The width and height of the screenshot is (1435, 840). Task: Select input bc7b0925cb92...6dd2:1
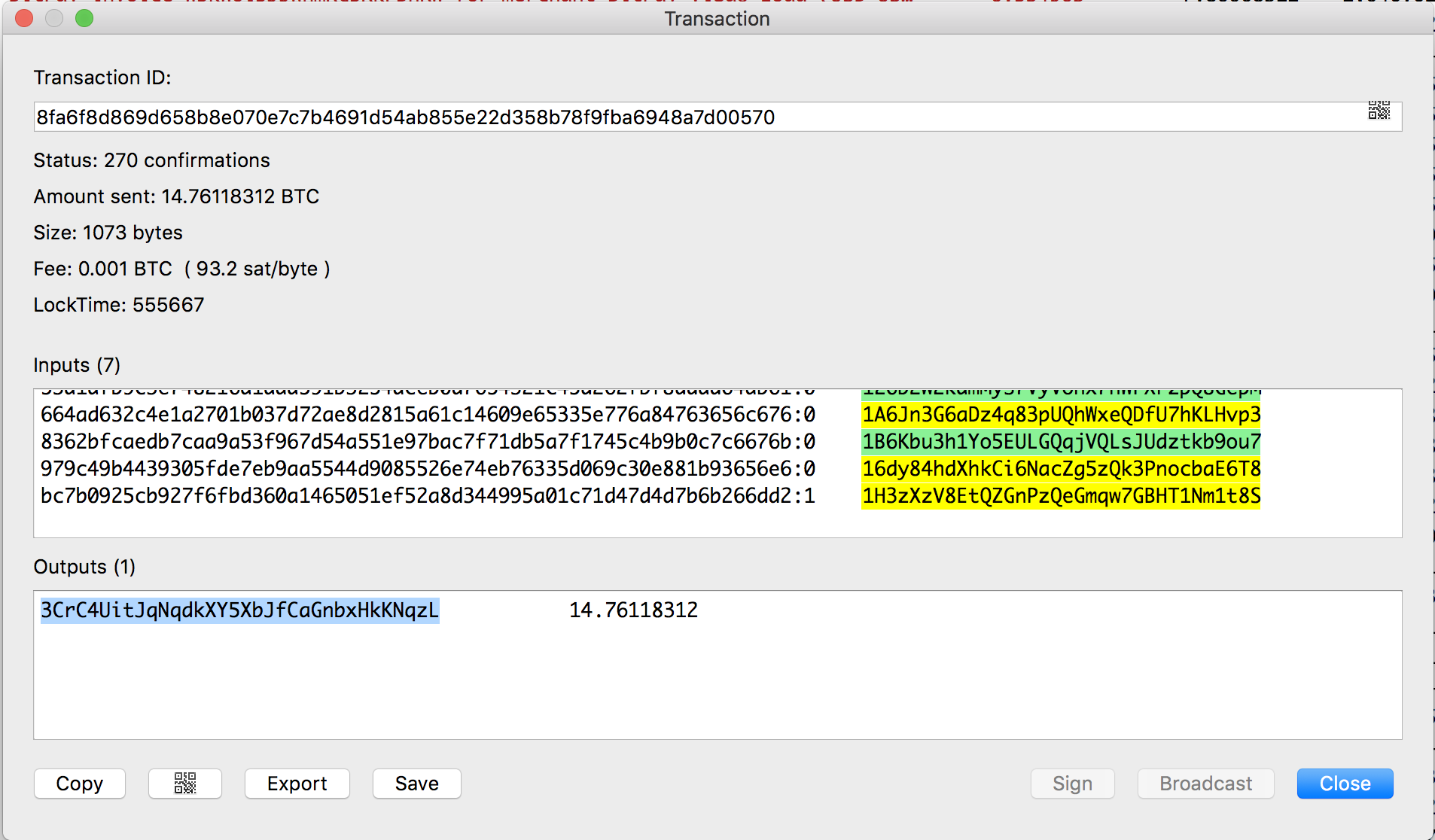point(428,496)
